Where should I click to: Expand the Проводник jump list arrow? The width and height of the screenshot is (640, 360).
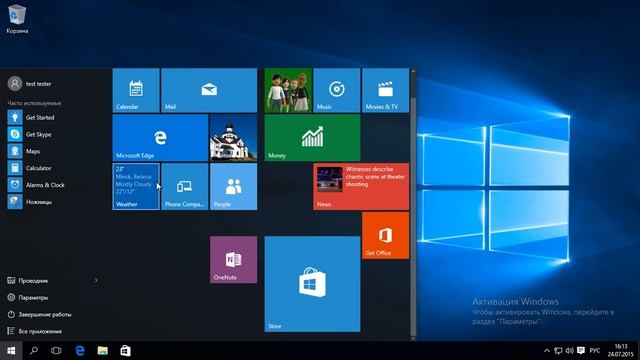(96, 280)
